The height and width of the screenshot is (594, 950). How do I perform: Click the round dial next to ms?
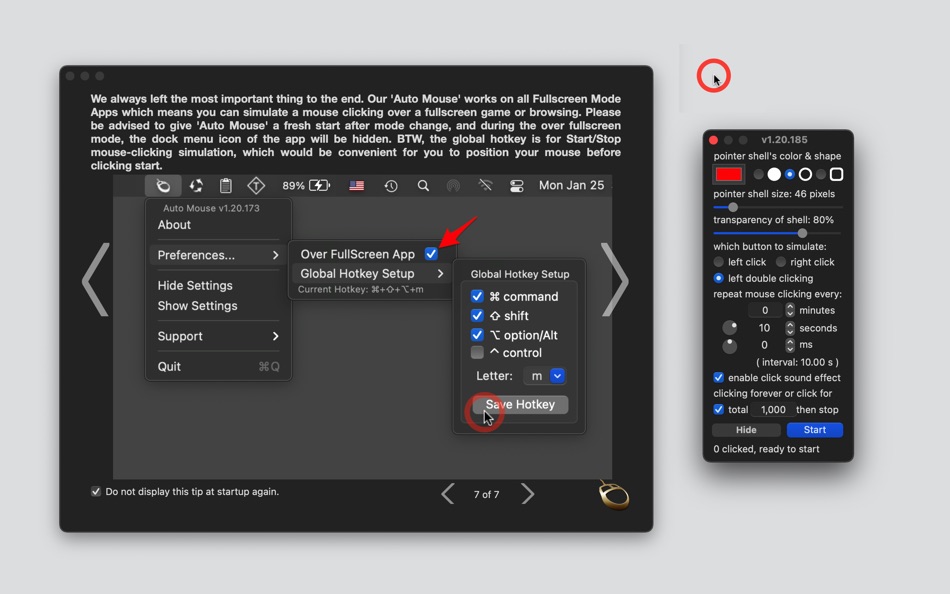pos(729,346)
